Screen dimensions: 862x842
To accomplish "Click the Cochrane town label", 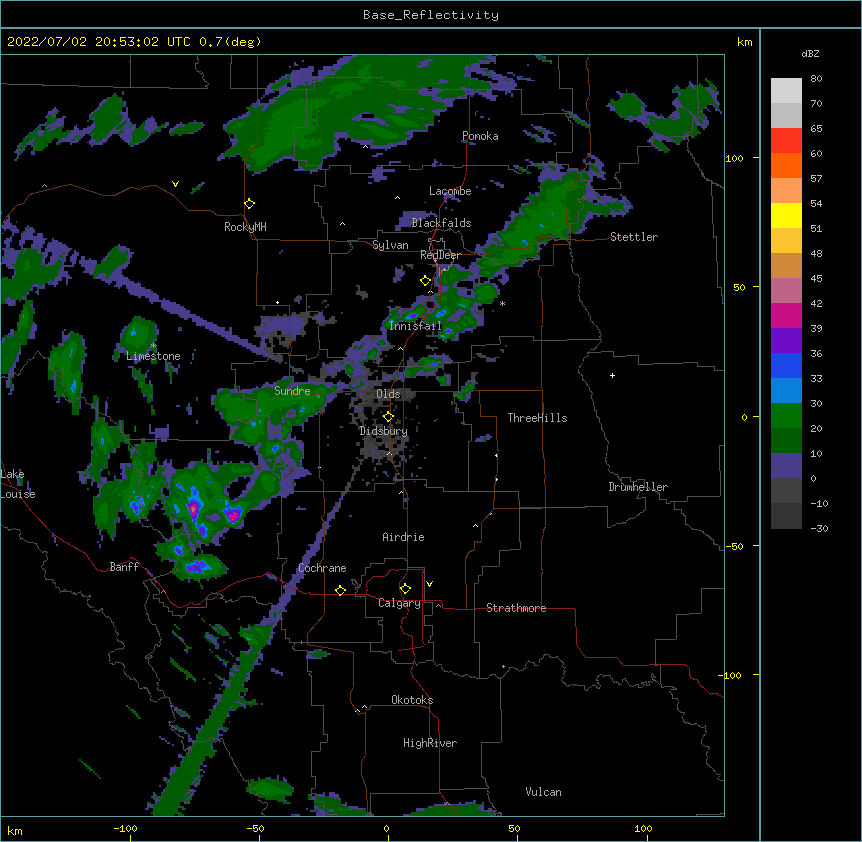I will tap(322, 568).
